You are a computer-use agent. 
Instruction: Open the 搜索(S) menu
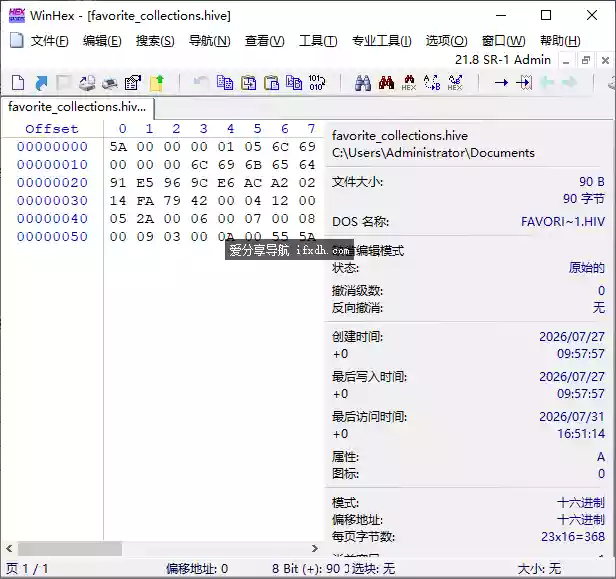[x=155, y=41]
